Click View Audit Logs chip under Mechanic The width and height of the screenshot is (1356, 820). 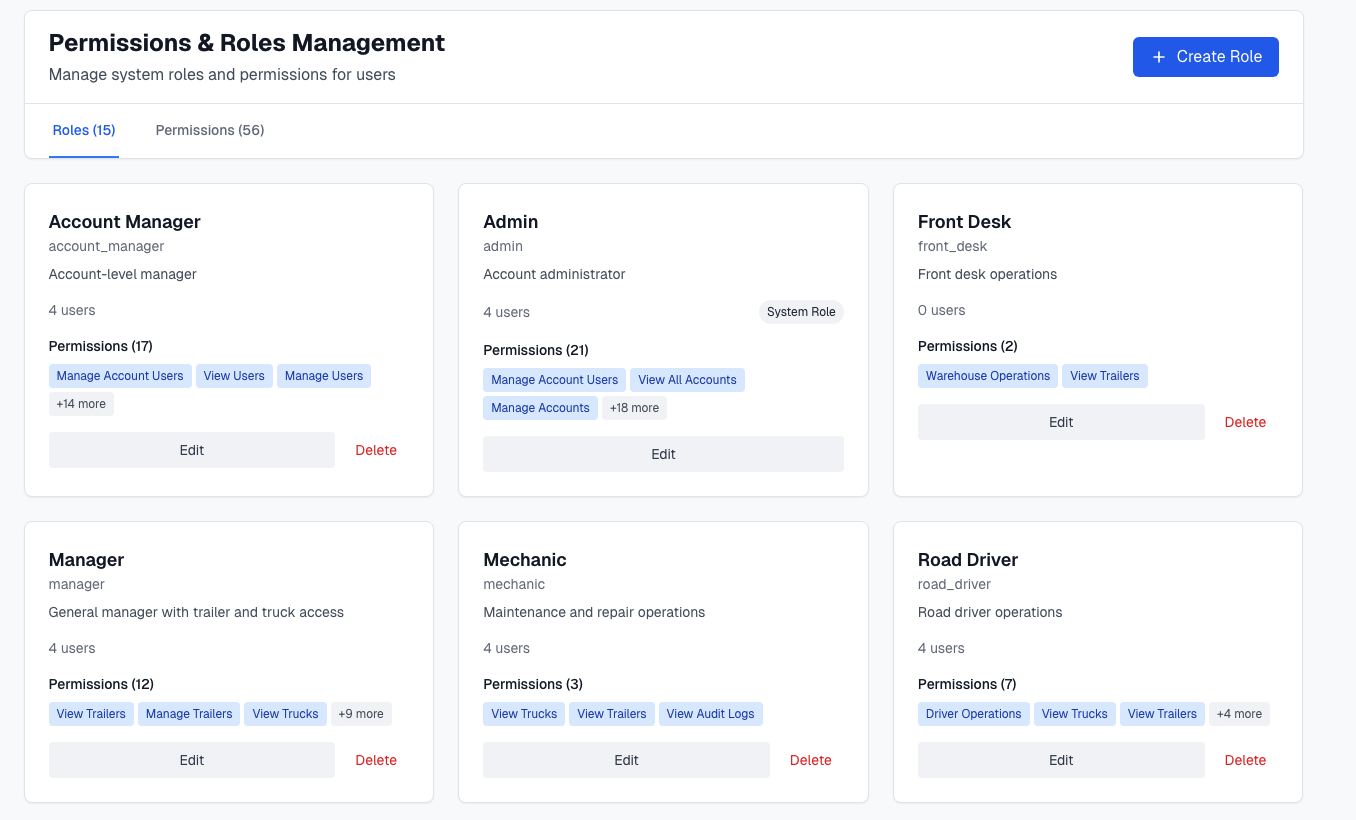[x=711, y=713]
